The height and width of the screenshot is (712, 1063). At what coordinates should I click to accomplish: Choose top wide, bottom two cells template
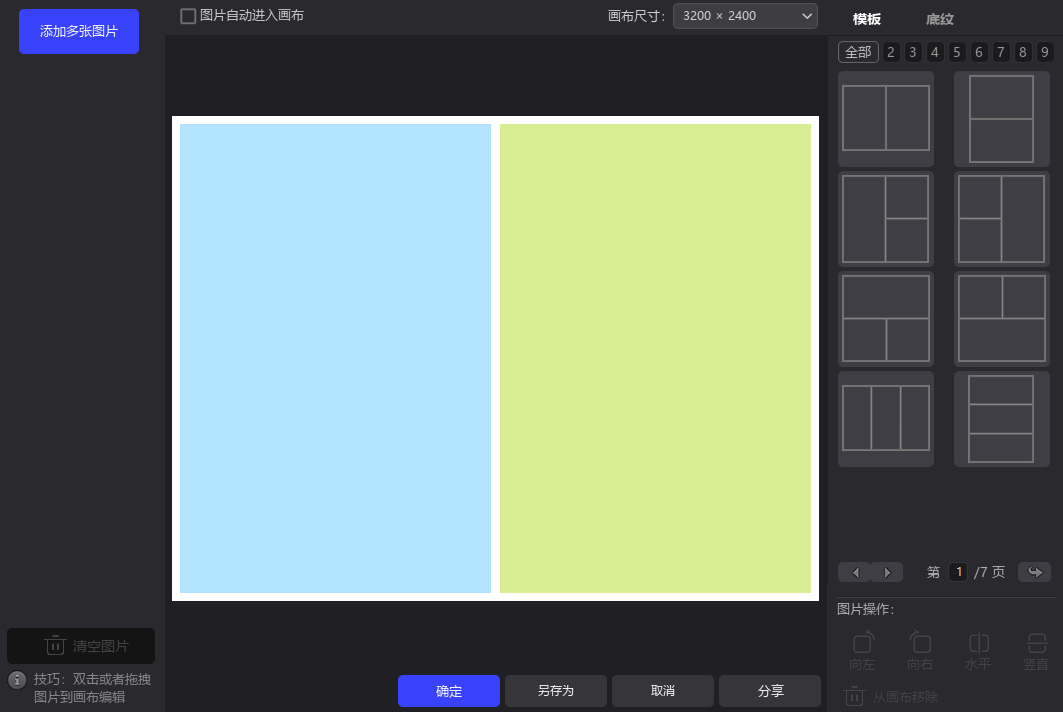(886, 319)
